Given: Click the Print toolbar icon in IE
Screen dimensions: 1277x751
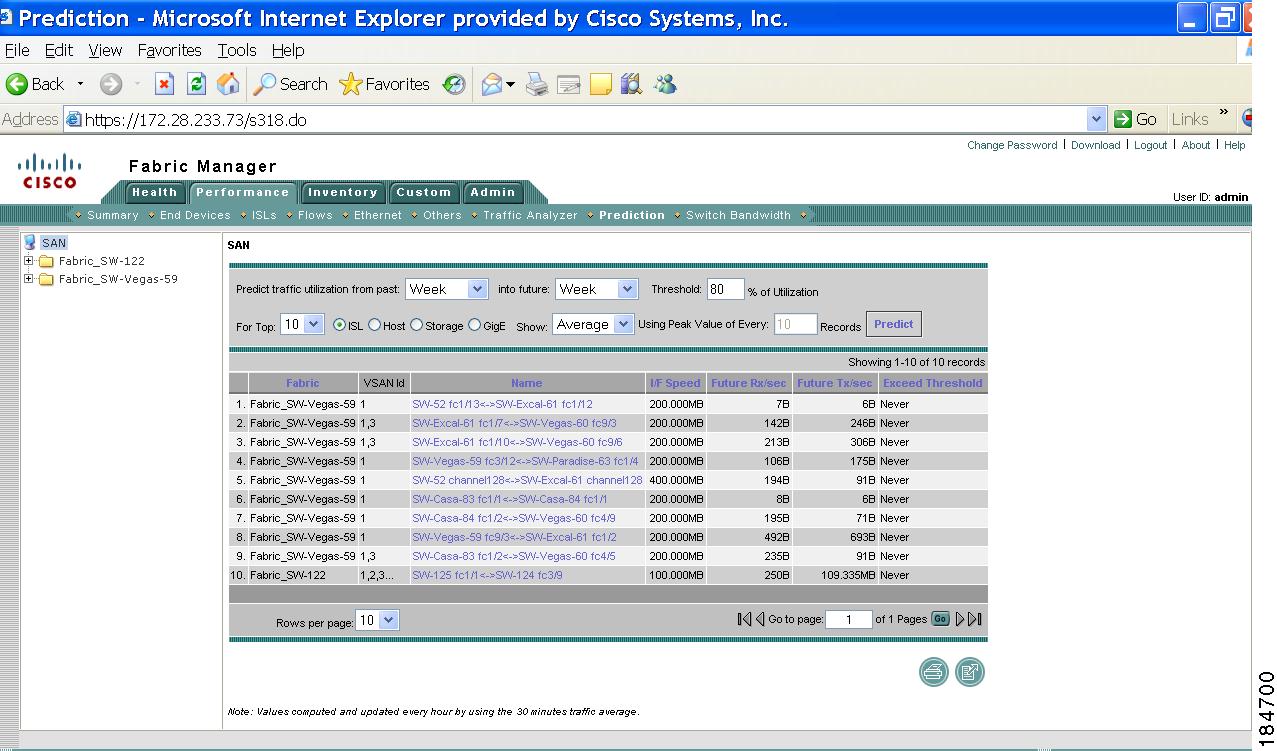Looking at the screenshot, I should [x=537, y=85].
